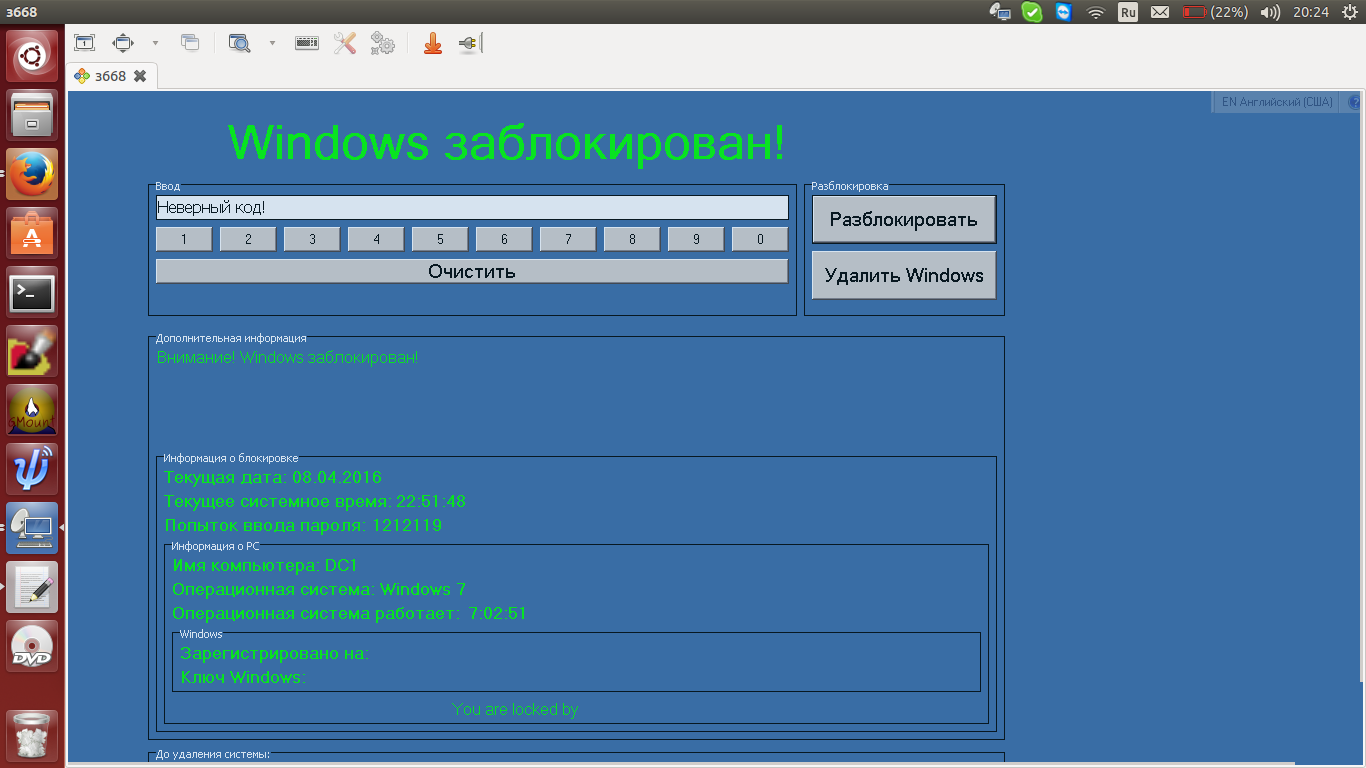
Task: Expand the dropdown arrow beside the magnifier icon
Action: point(272,43)
